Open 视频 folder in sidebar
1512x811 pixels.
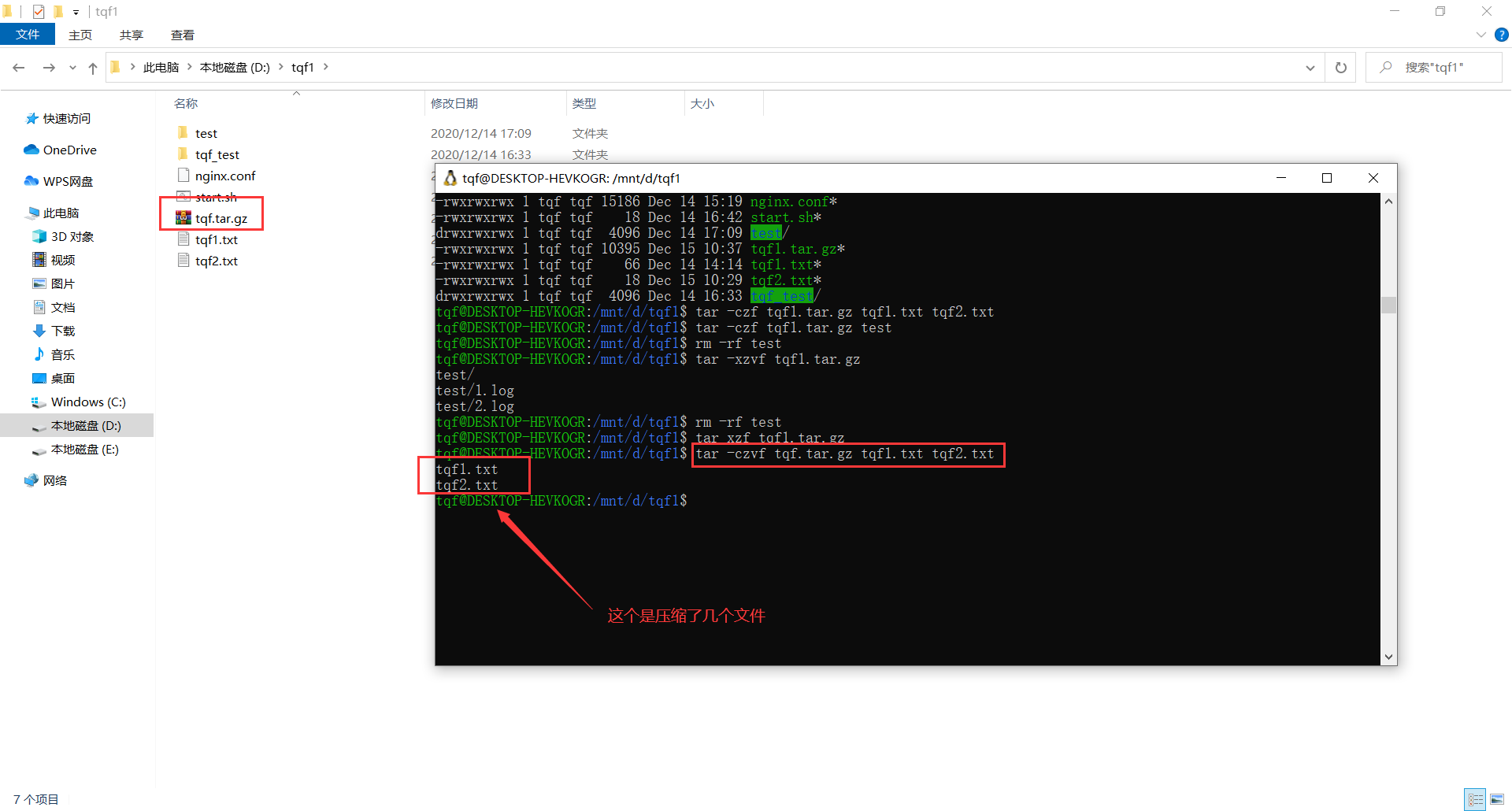(x=63, y=260)
